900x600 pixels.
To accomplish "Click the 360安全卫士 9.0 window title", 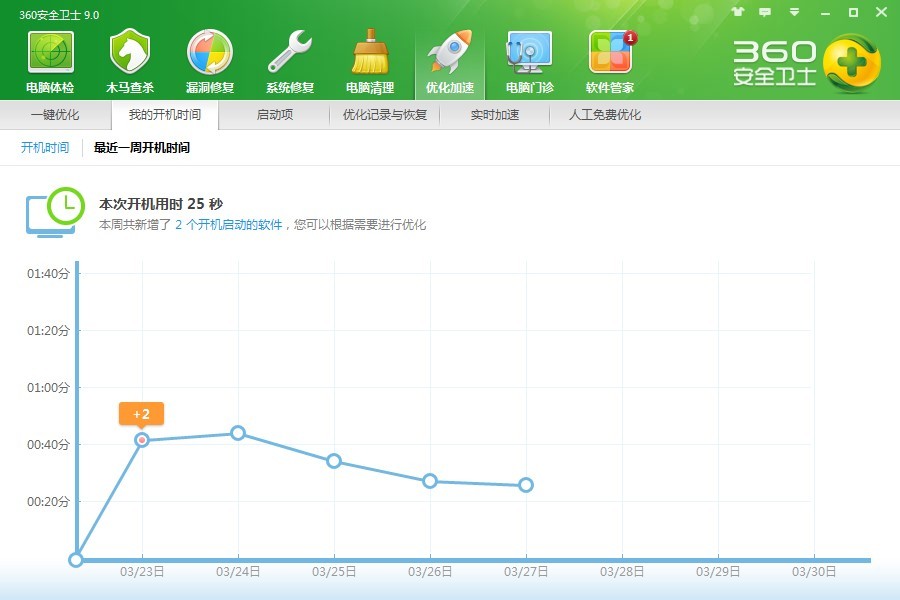I will (59, 15).
